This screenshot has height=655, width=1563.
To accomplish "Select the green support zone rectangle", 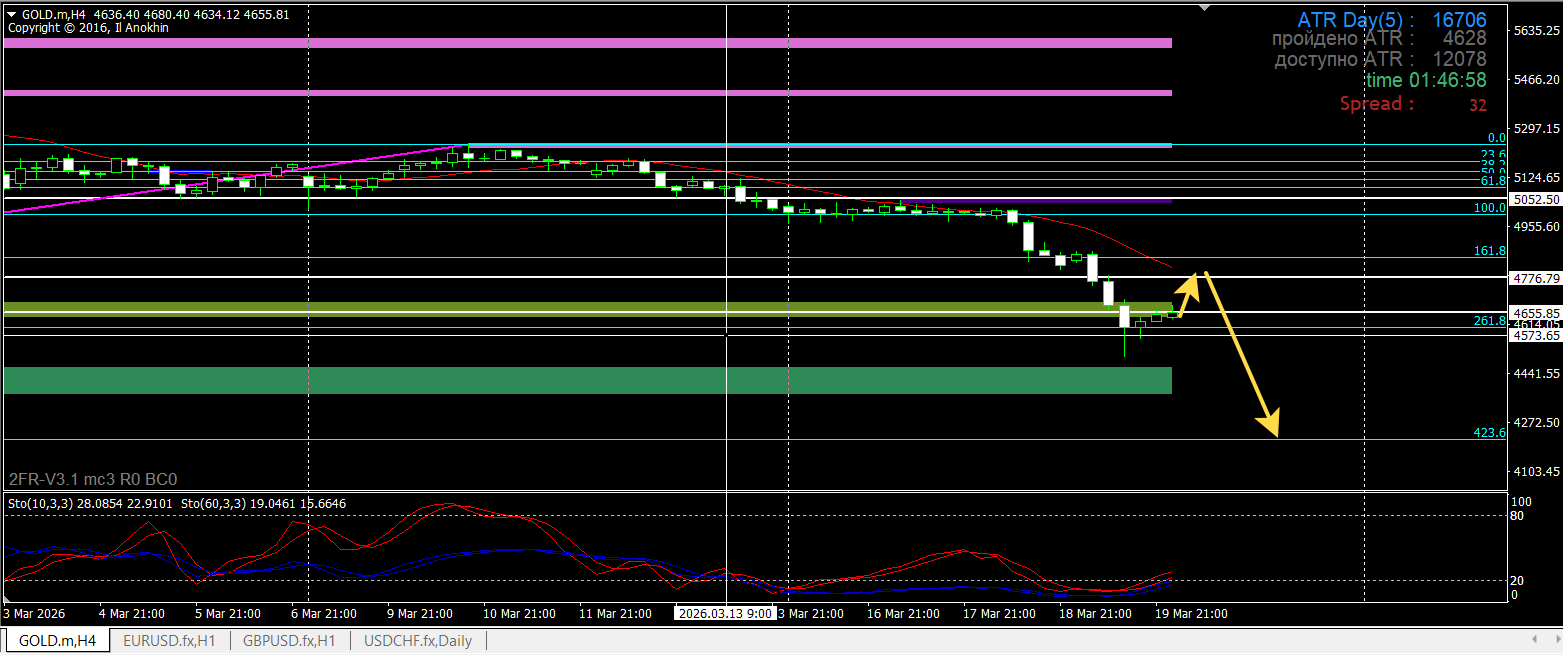I will click(600, 379).
